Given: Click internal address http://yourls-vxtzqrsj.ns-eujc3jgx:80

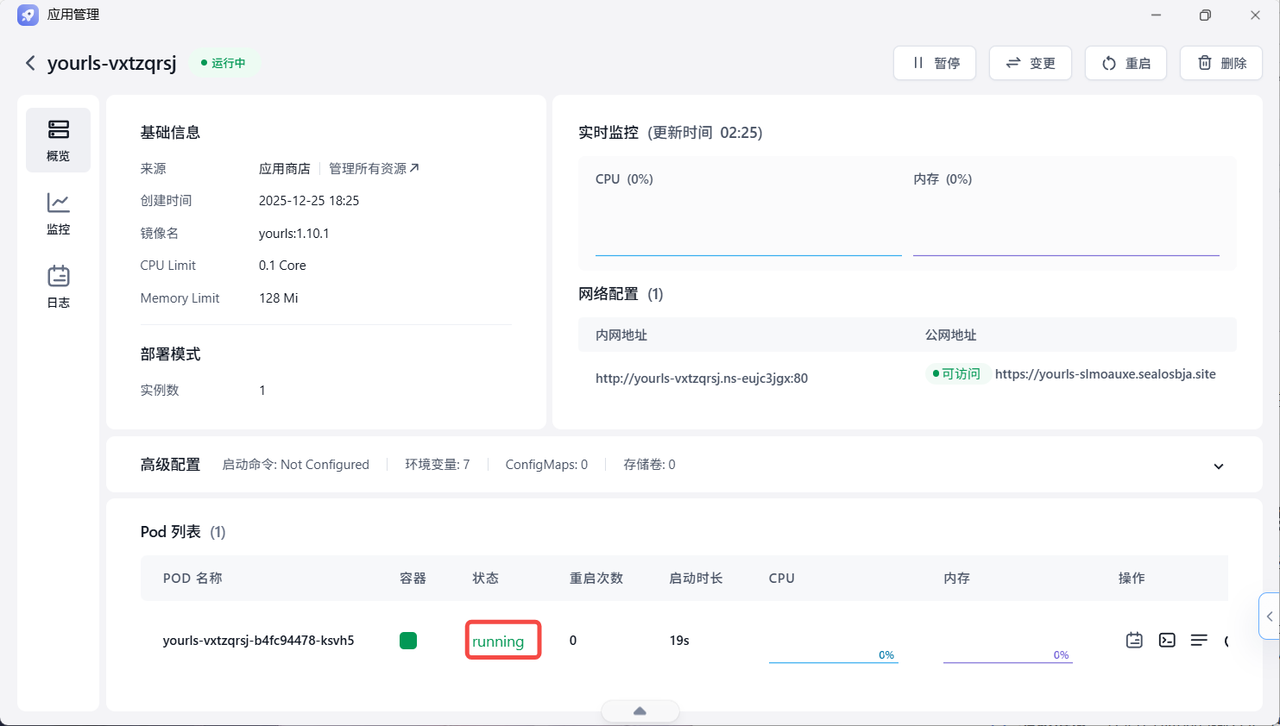Looking at the screenshot, I should coord(701,379).
